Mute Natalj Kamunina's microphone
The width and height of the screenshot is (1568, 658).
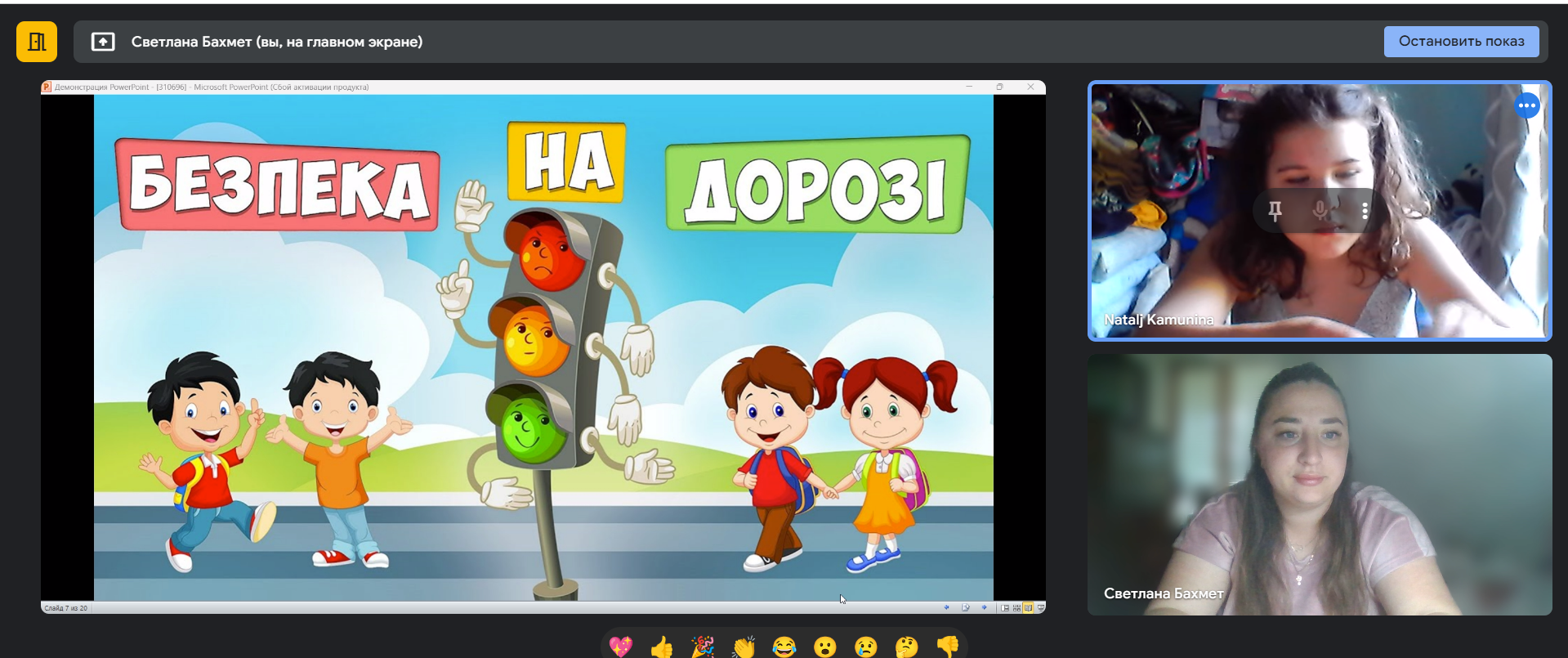coord(1320,211)
